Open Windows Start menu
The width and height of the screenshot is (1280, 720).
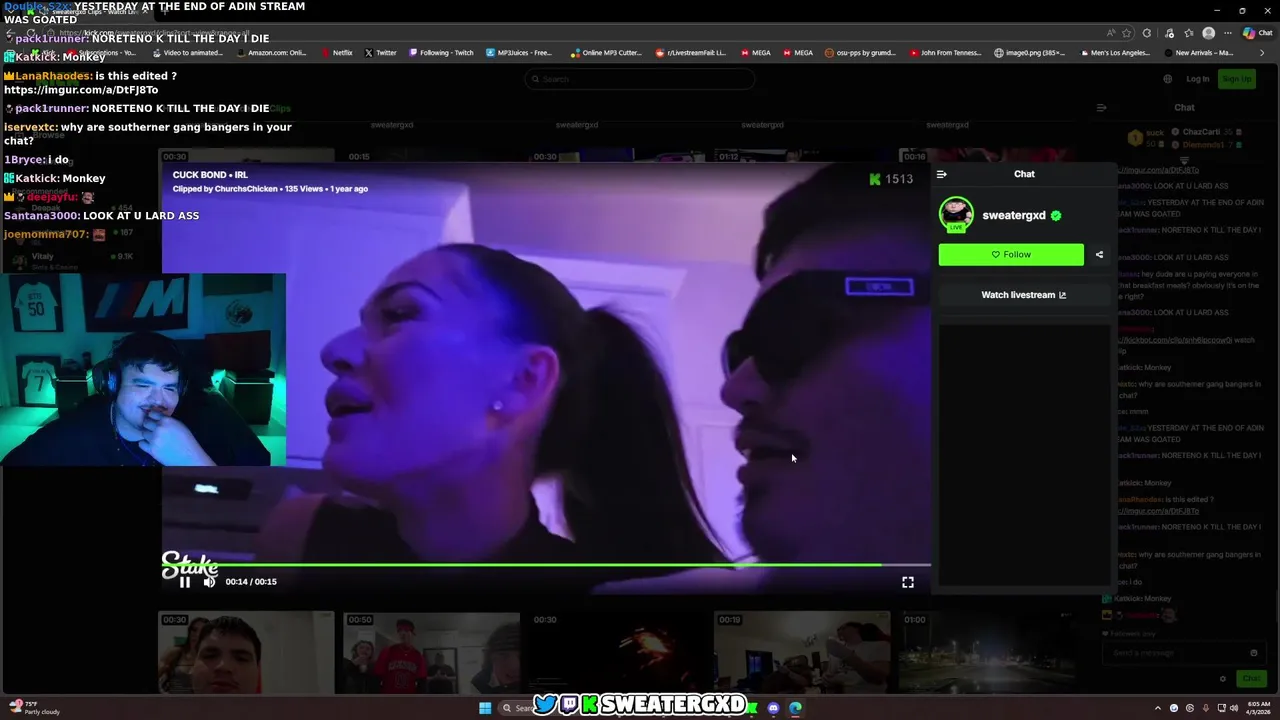coord(485,708)
